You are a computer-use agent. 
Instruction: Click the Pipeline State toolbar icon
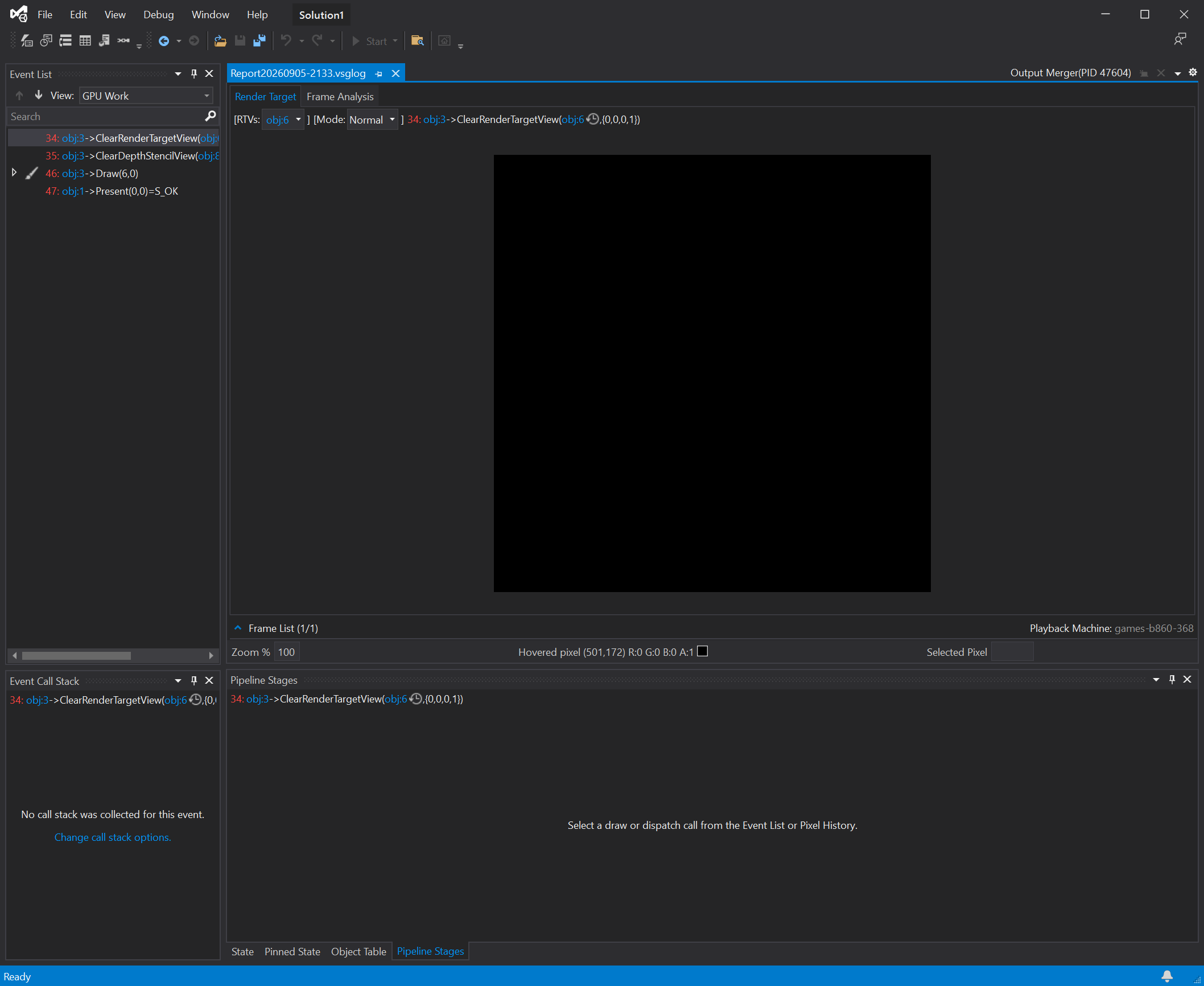click(104, 41)
